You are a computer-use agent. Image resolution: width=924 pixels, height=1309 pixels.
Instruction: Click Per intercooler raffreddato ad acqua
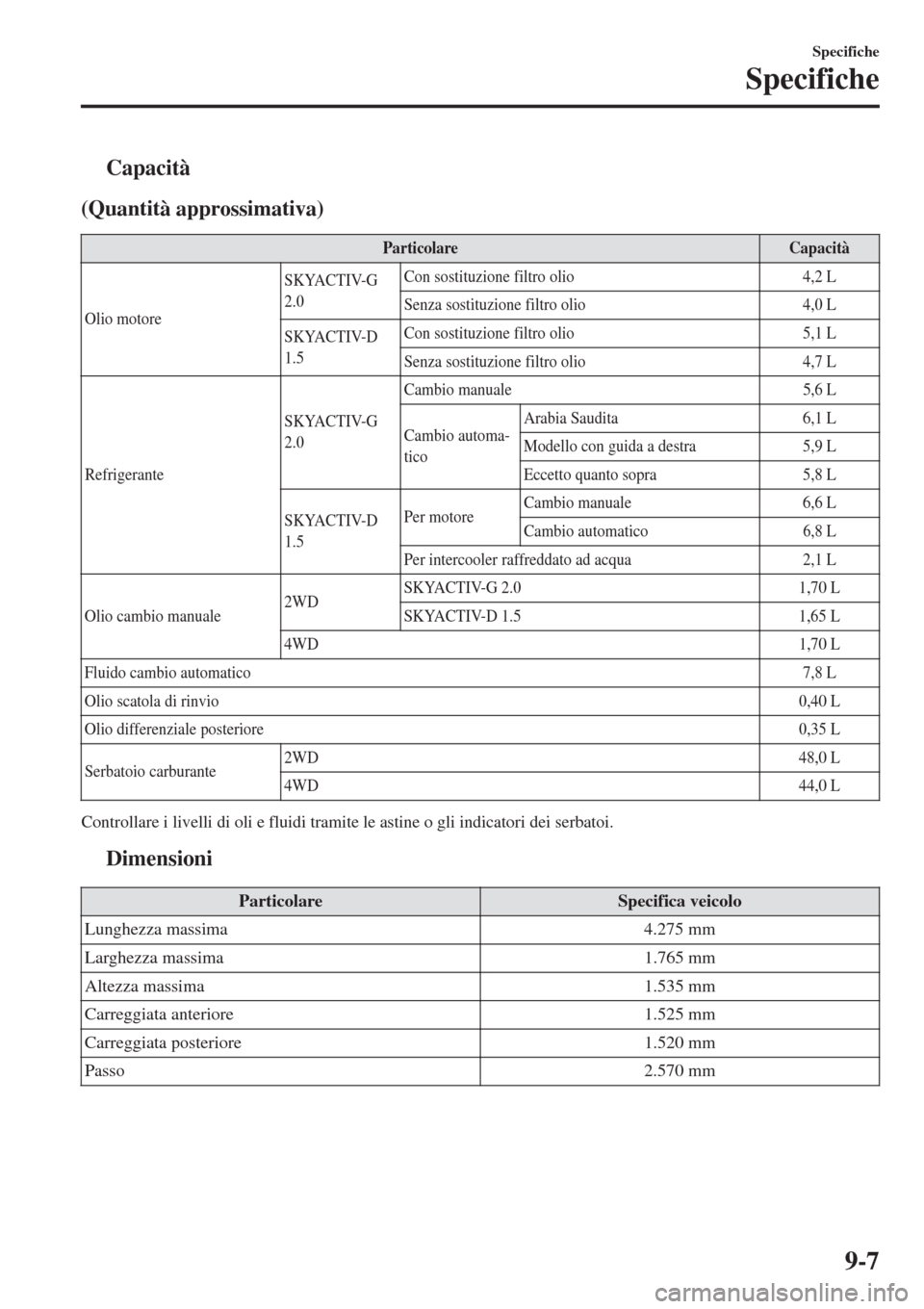click(518, 559)
